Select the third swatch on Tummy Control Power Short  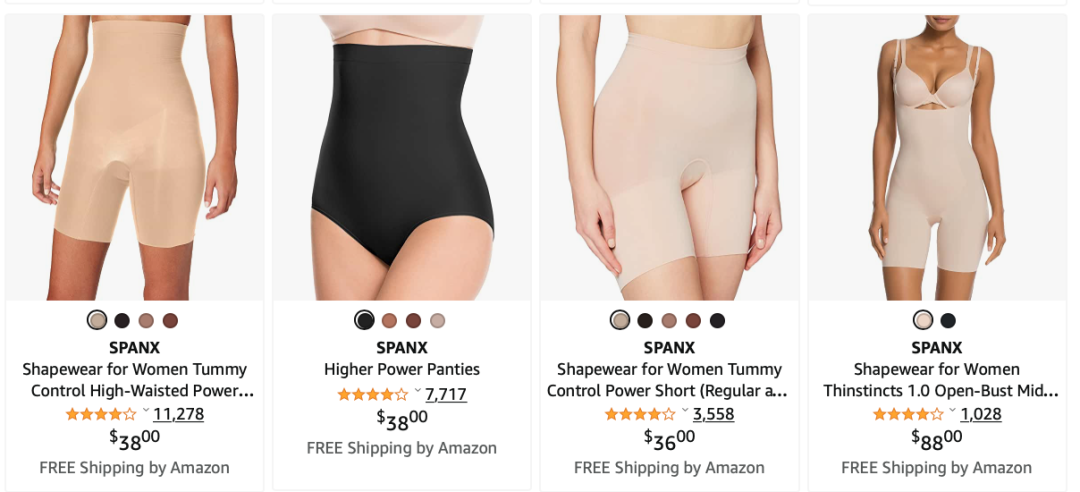pos(669,320)
